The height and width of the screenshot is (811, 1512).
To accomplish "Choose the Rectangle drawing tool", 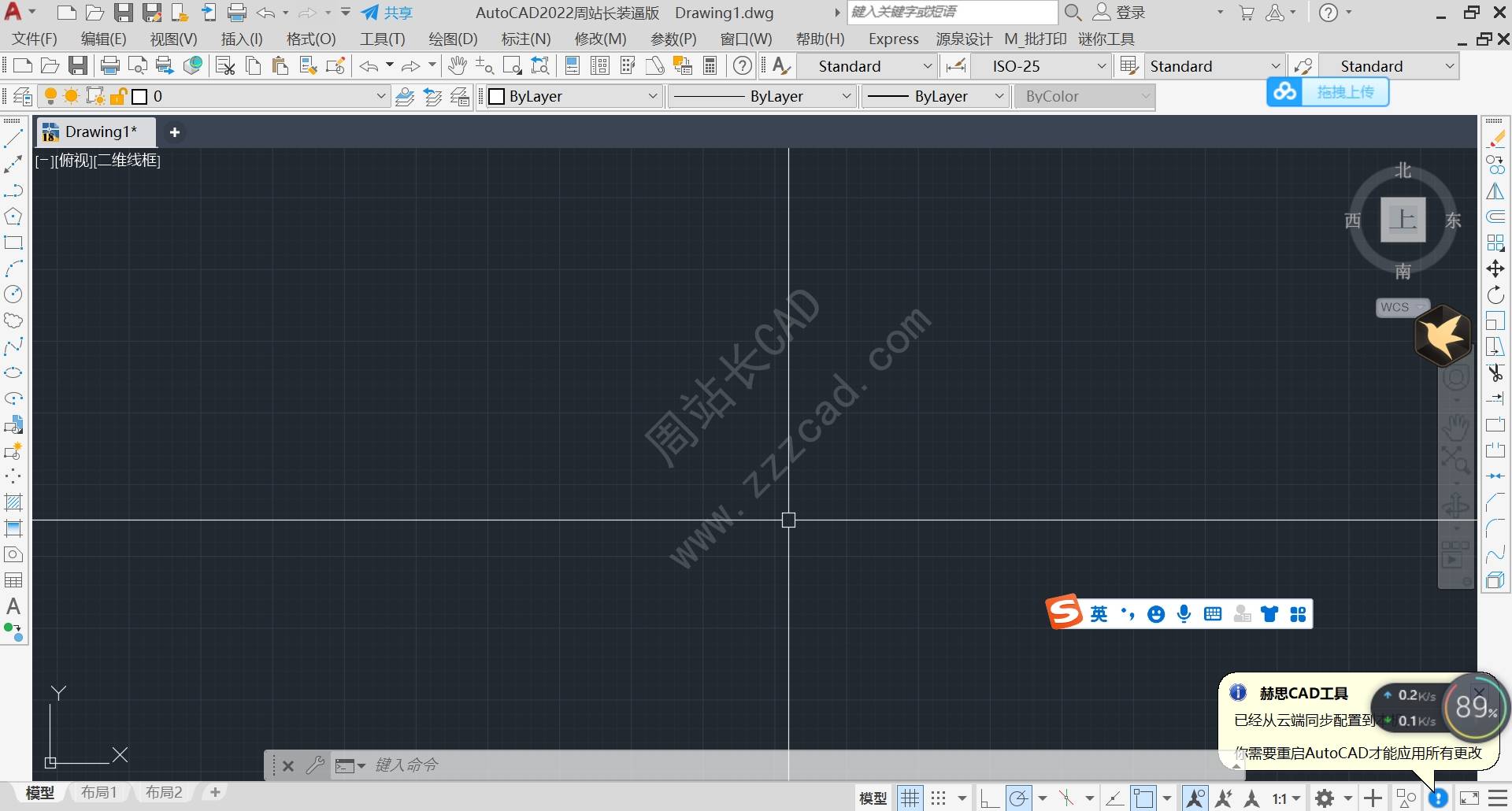I will coord(13,243).
